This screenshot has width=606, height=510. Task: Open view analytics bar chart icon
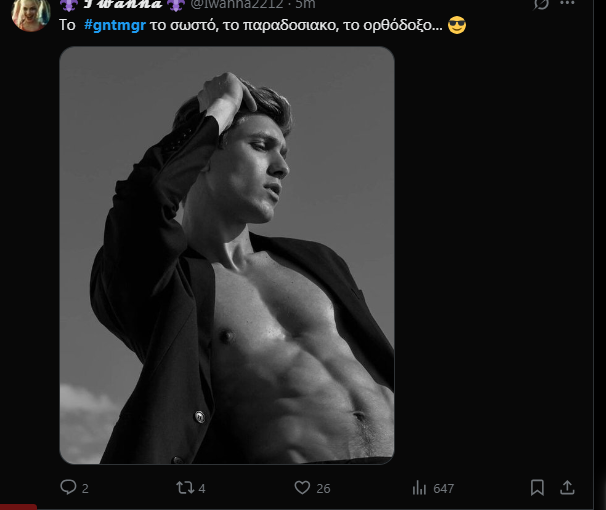pos(420,487)
